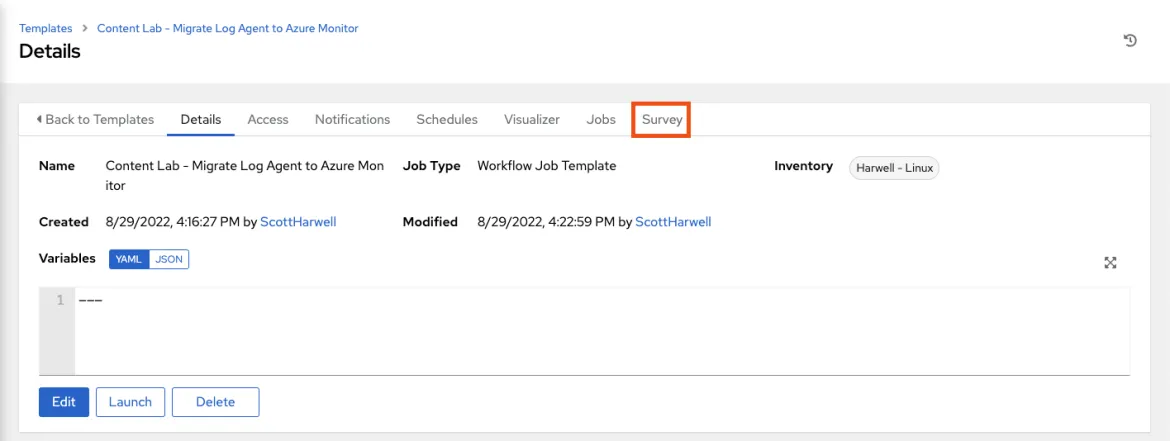Go to the Schedules tab
1170x441 pixels.
tap(447, 119)
